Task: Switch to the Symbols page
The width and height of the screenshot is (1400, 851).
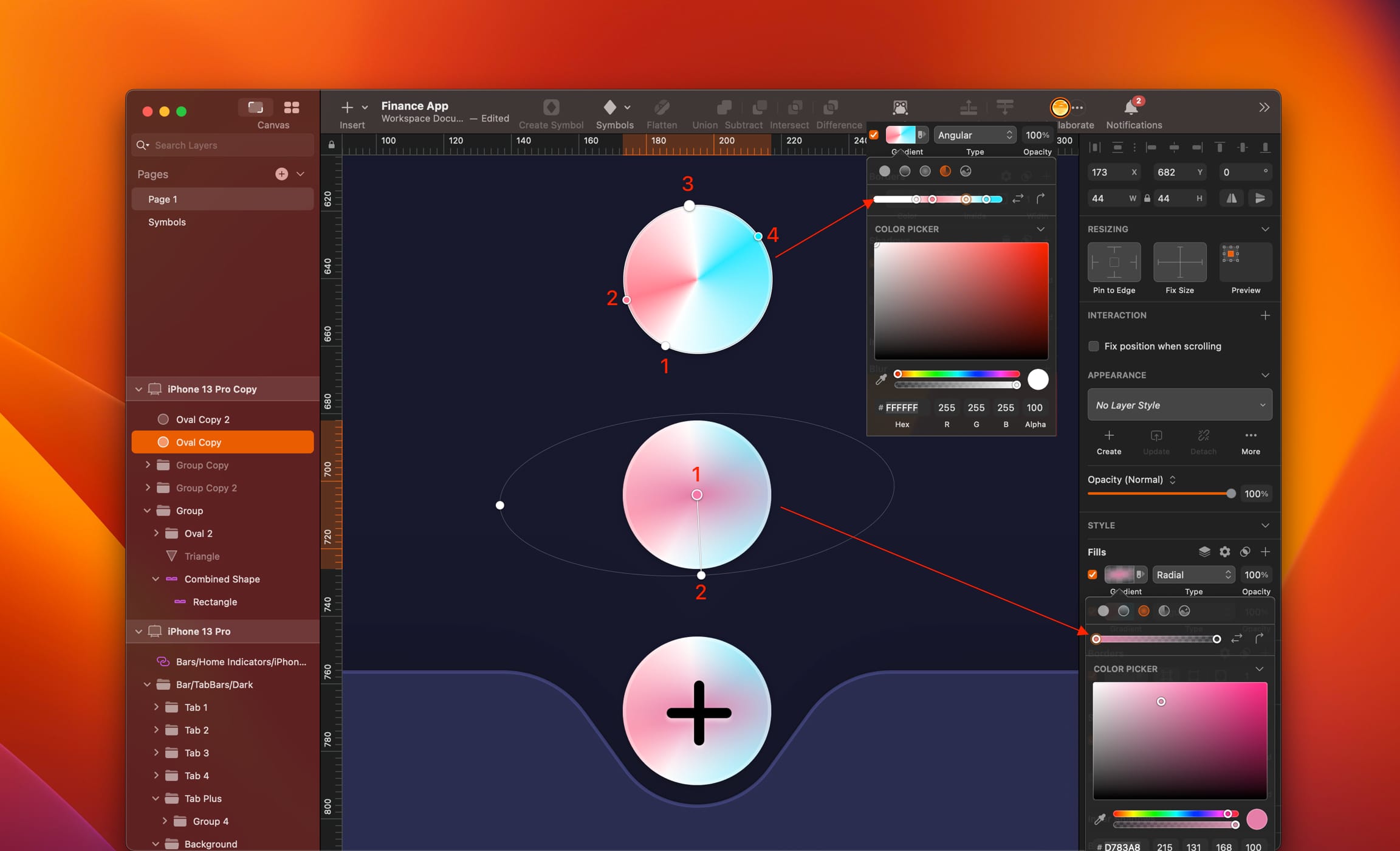Action: pyautogui.click(x=167, y=222)
